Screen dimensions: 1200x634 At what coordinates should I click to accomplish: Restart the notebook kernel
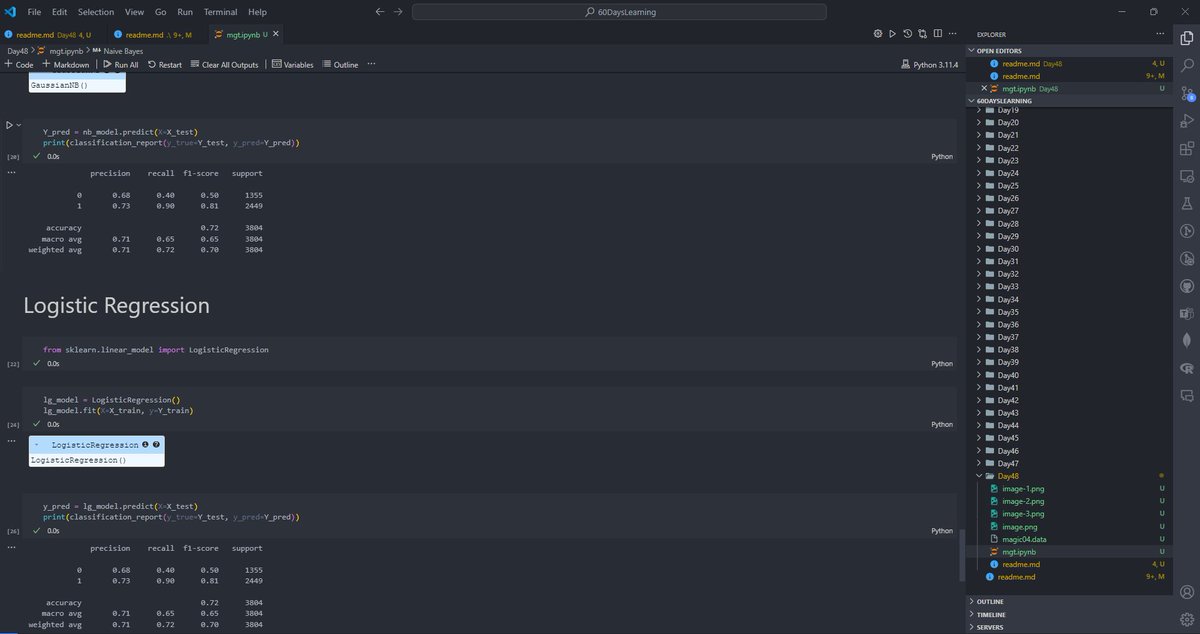(x=165, y=64)
